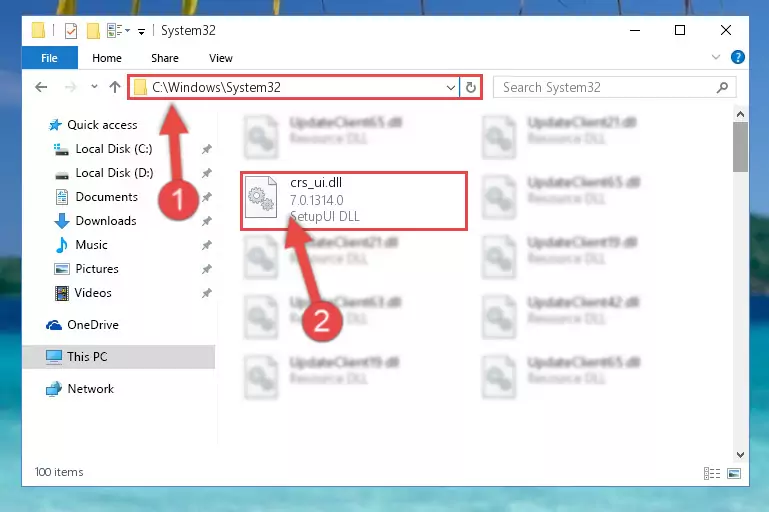
Task: Click the crs_ui.dll file name
Action: pyautogui.click(x=316, y=182)
